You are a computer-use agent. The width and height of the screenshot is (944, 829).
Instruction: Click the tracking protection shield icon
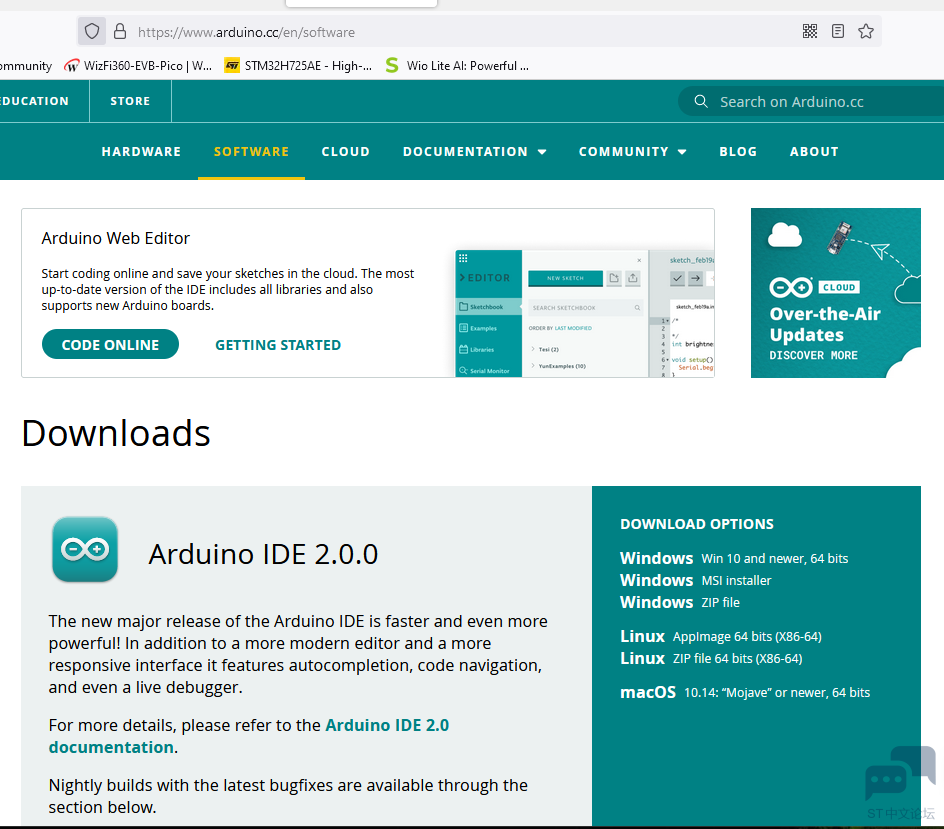(92, 31)
